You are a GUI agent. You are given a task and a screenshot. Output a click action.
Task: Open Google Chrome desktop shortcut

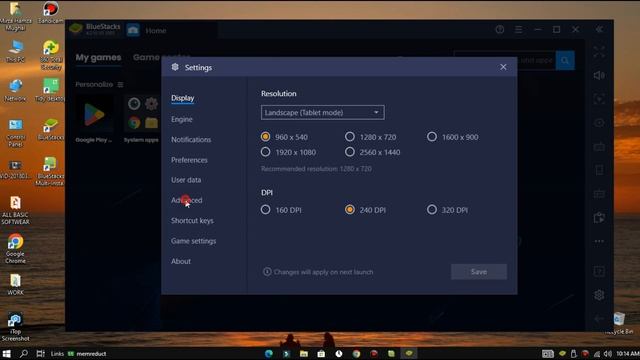click(x=16, y=249)
